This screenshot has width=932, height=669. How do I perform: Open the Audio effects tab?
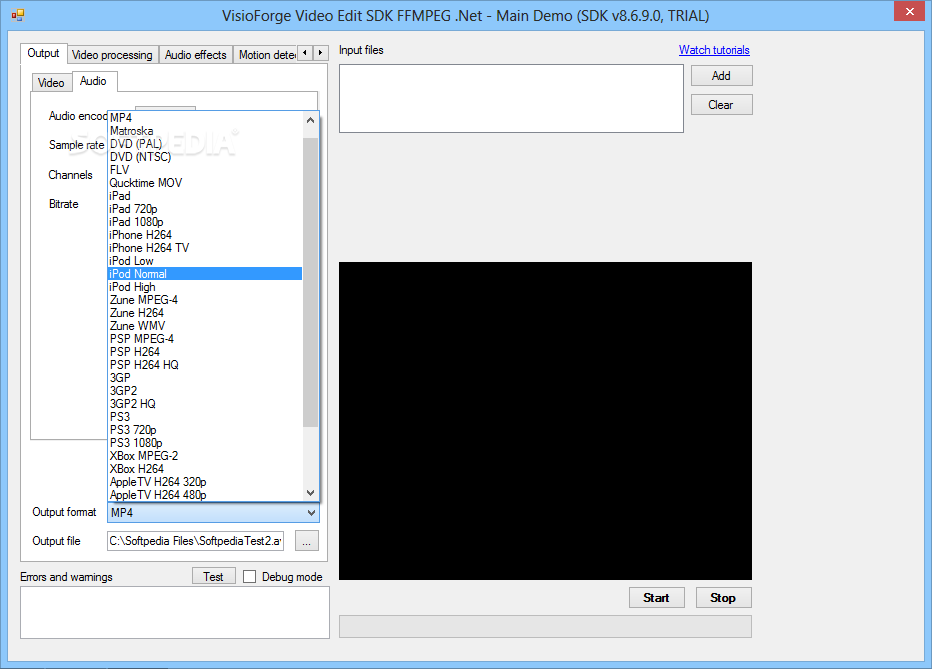[196, 55]
